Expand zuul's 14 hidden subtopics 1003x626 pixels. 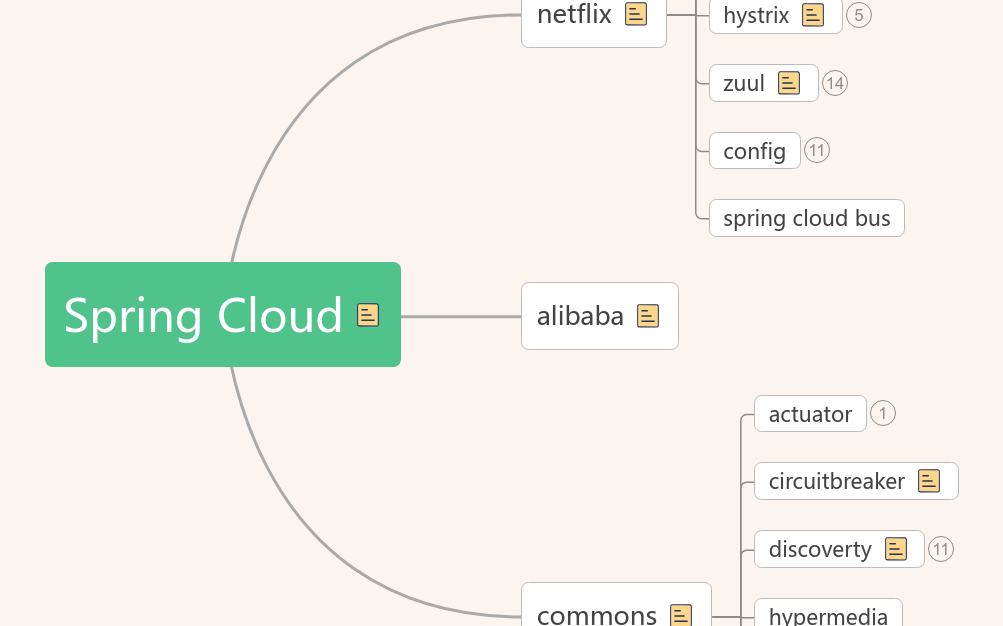point(835,83)
